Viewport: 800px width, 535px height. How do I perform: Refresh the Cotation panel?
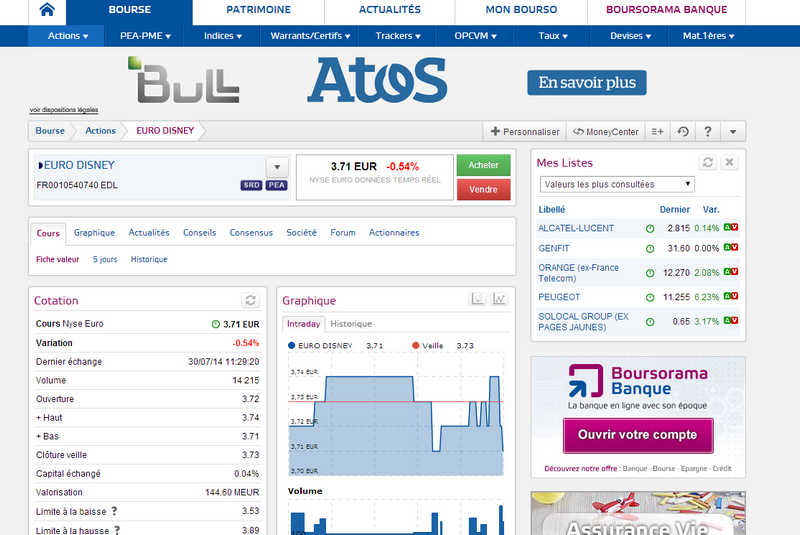point(251,300)
